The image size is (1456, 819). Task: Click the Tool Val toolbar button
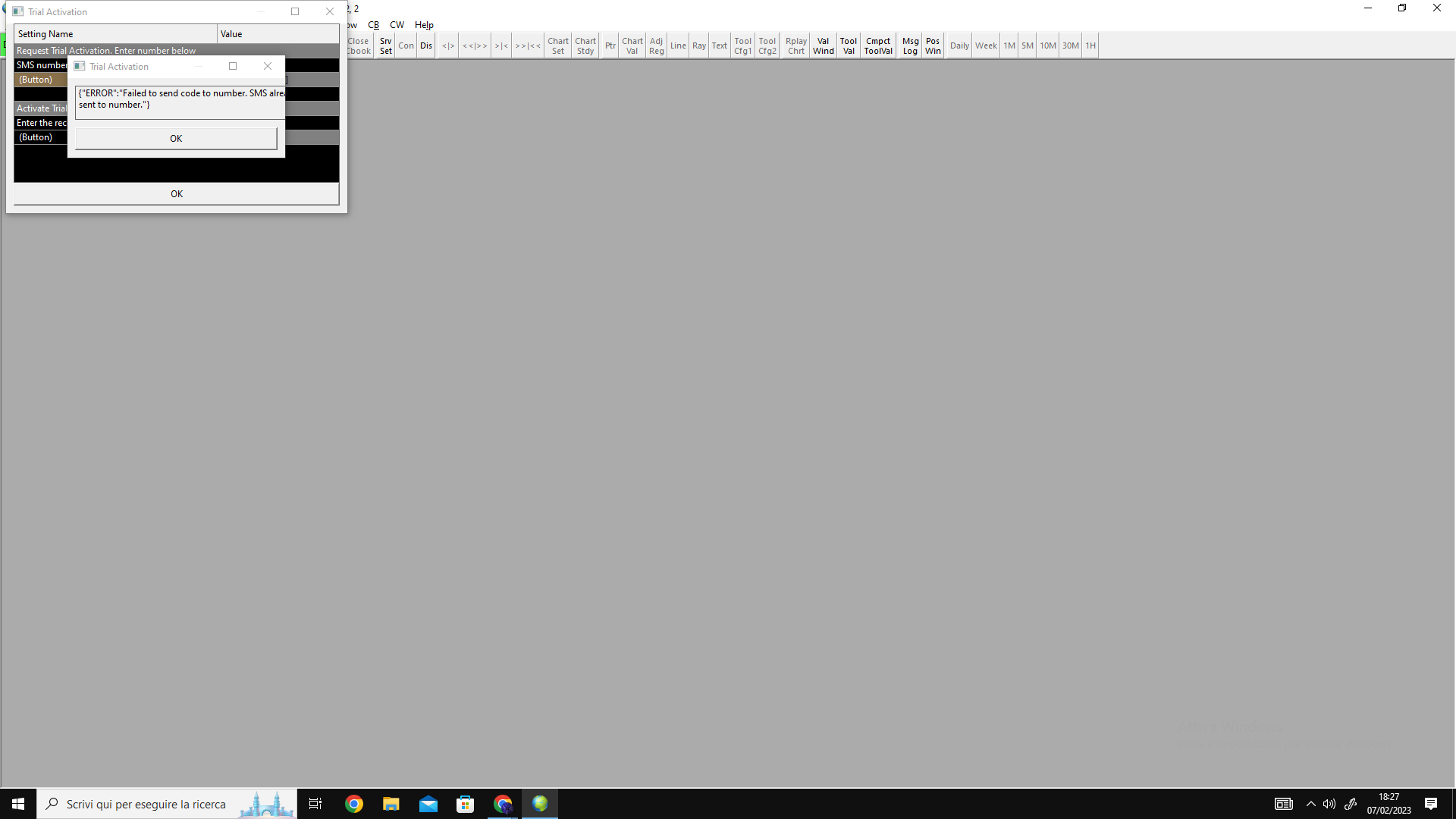point(848,46)
